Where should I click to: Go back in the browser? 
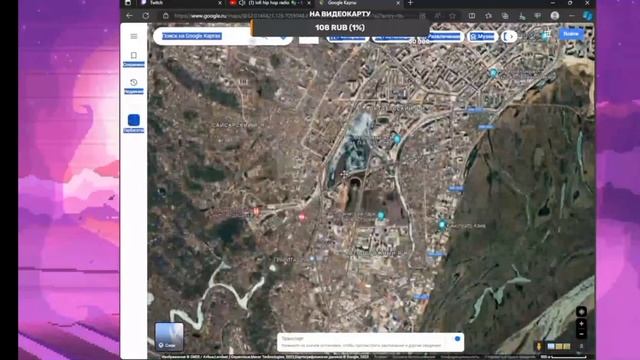(x=129, y=16)
